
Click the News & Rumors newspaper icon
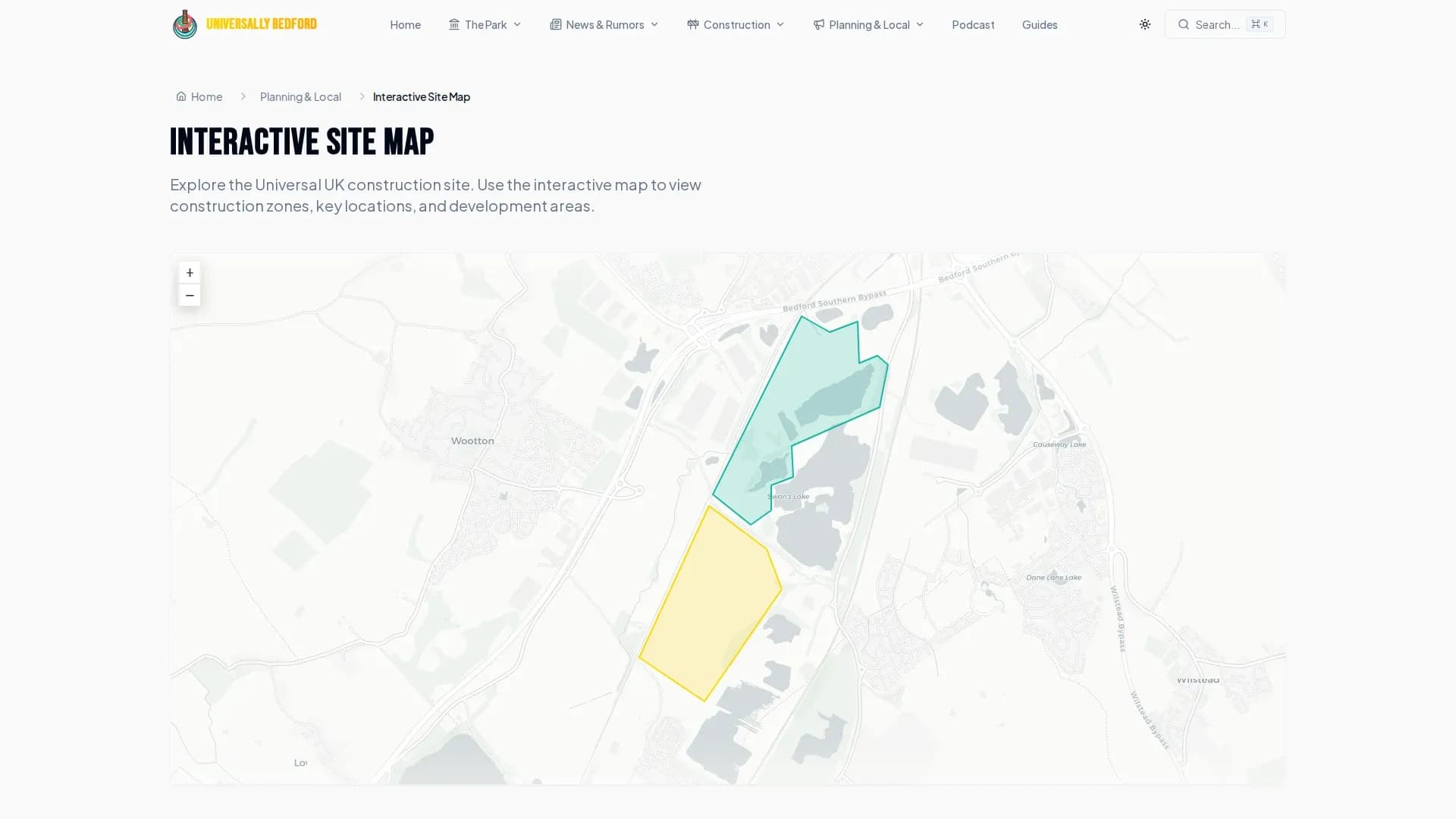pyautogui.click(x=556, y=24)
